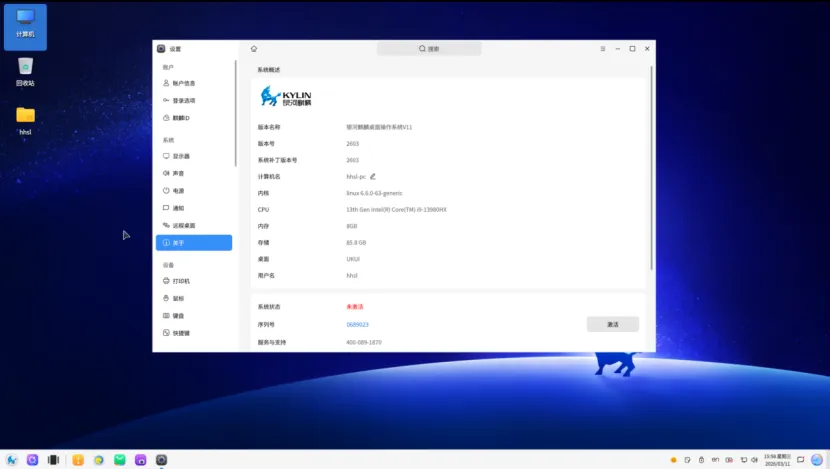831x470 pixels.
Task: Select the 麒麟ID sidebar entry
Action: 194,118
